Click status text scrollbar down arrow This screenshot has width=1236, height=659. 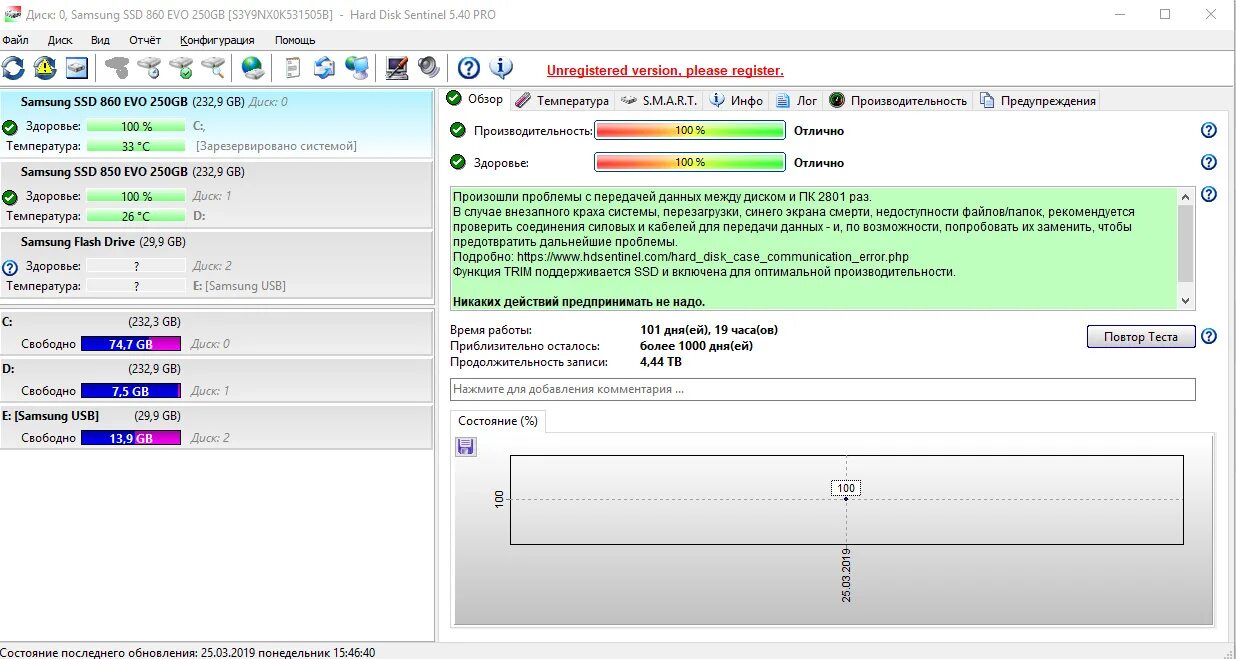coord(1186,301)
